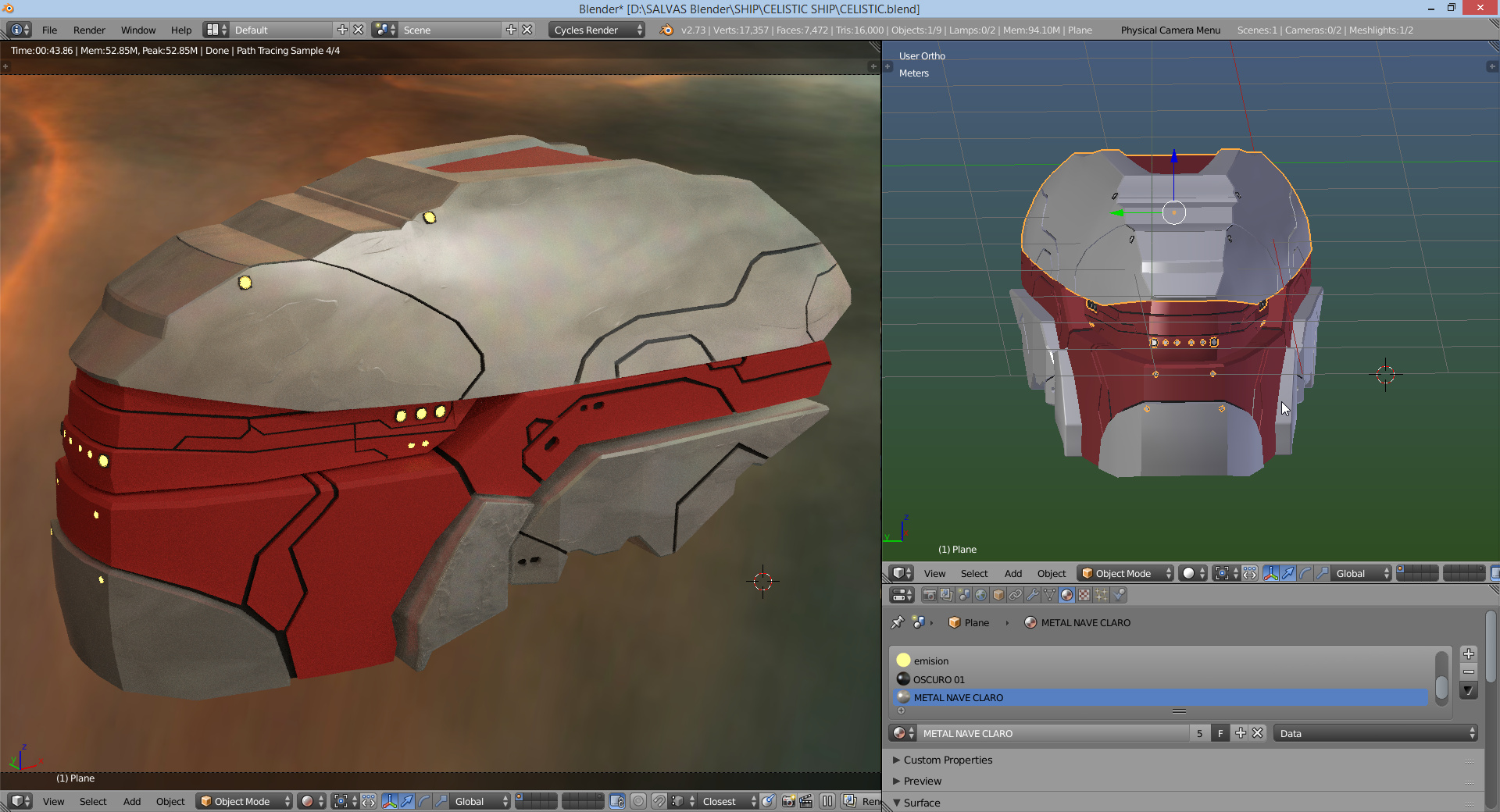
Task: Open the Add menu in left viewport header
Action: pyautogui.click(x=132, y=801)
